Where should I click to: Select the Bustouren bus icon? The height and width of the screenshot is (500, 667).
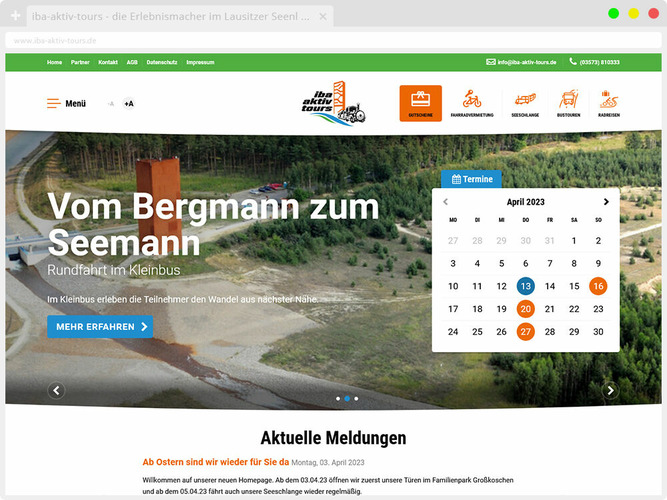(568, 103)
